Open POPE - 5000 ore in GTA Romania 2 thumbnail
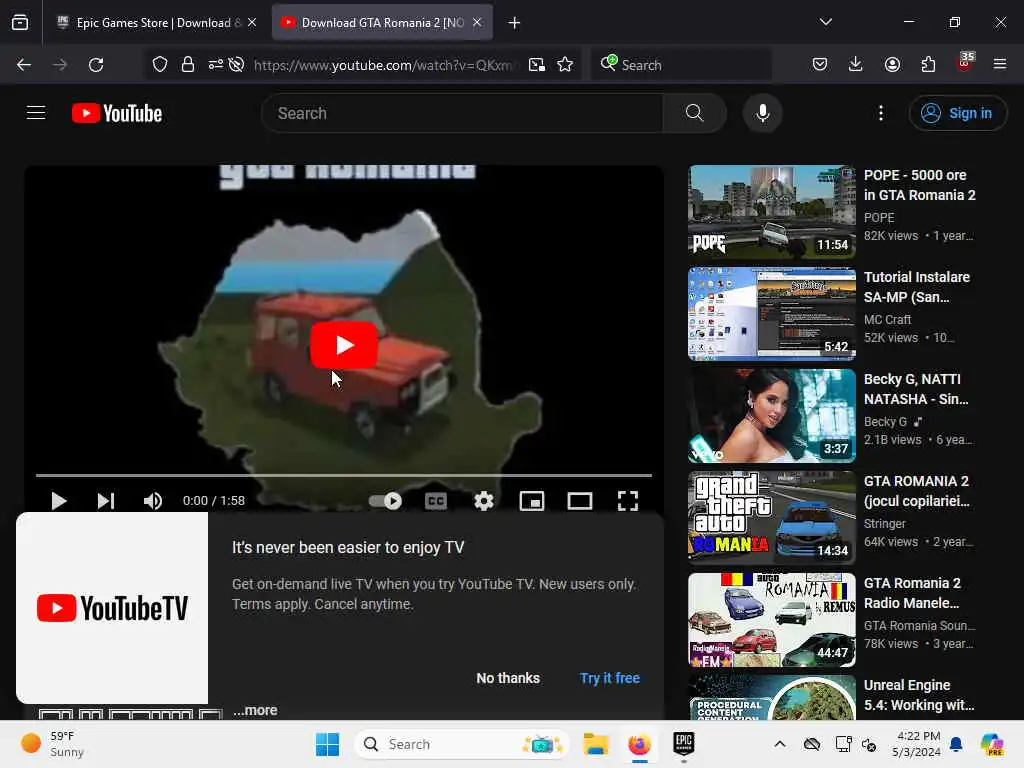This screenshot has width=1024, height=768. point(771,212)
